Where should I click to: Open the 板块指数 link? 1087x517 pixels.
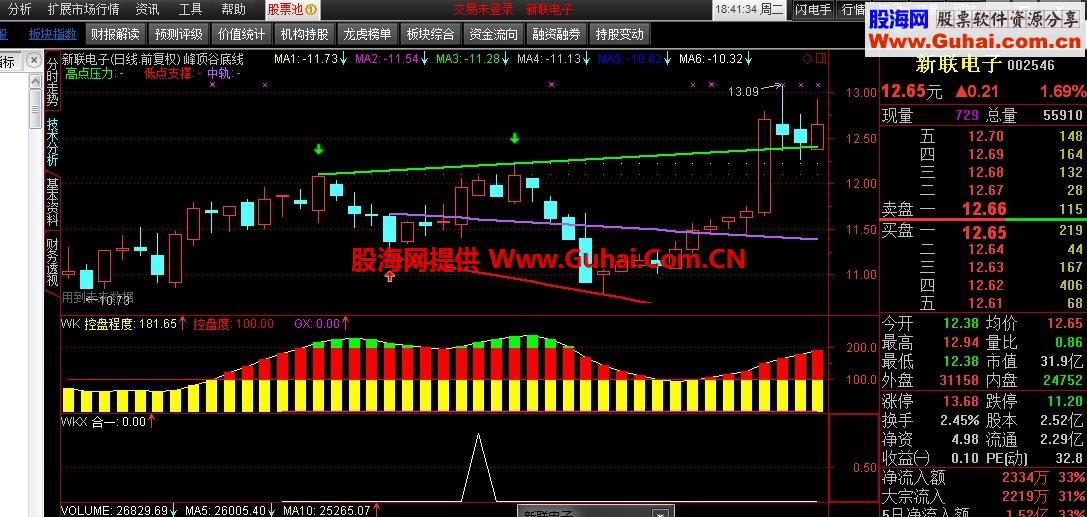53,33
